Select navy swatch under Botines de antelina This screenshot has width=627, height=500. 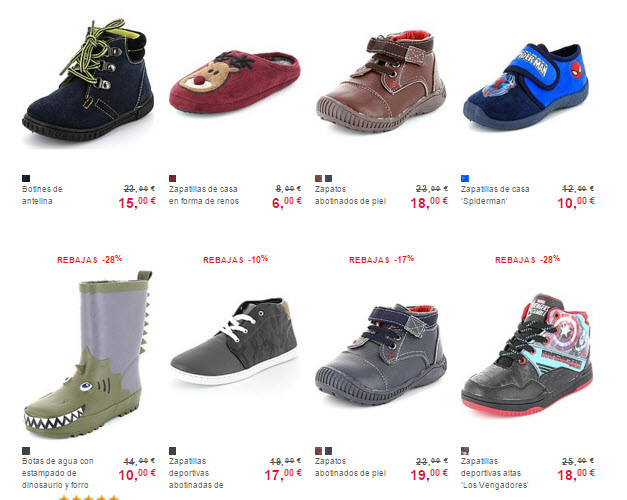click(x=26, y=178)
